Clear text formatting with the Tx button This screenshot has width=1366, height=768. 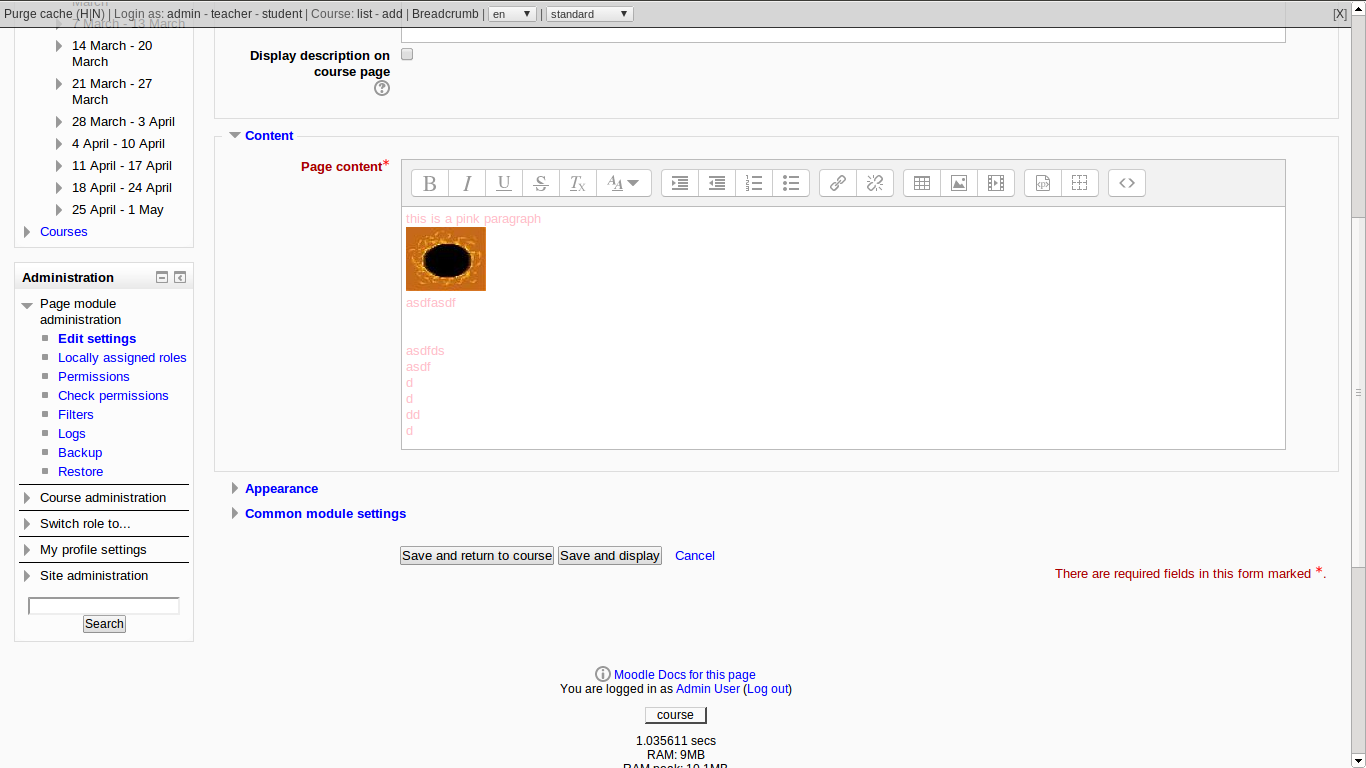(578, 183)
